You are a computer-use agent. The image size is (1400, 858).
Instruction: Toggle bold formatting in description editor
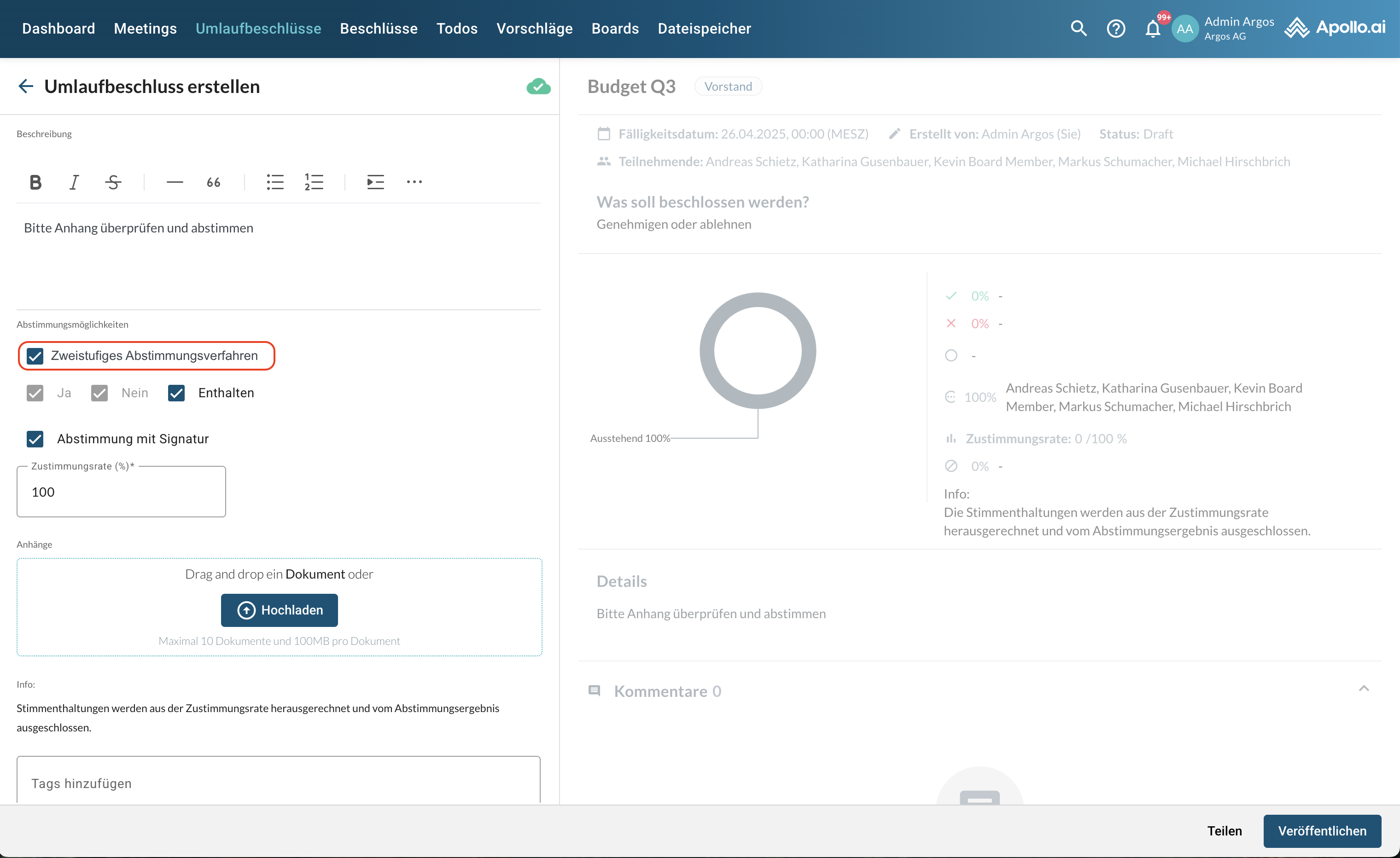point(35,182)
